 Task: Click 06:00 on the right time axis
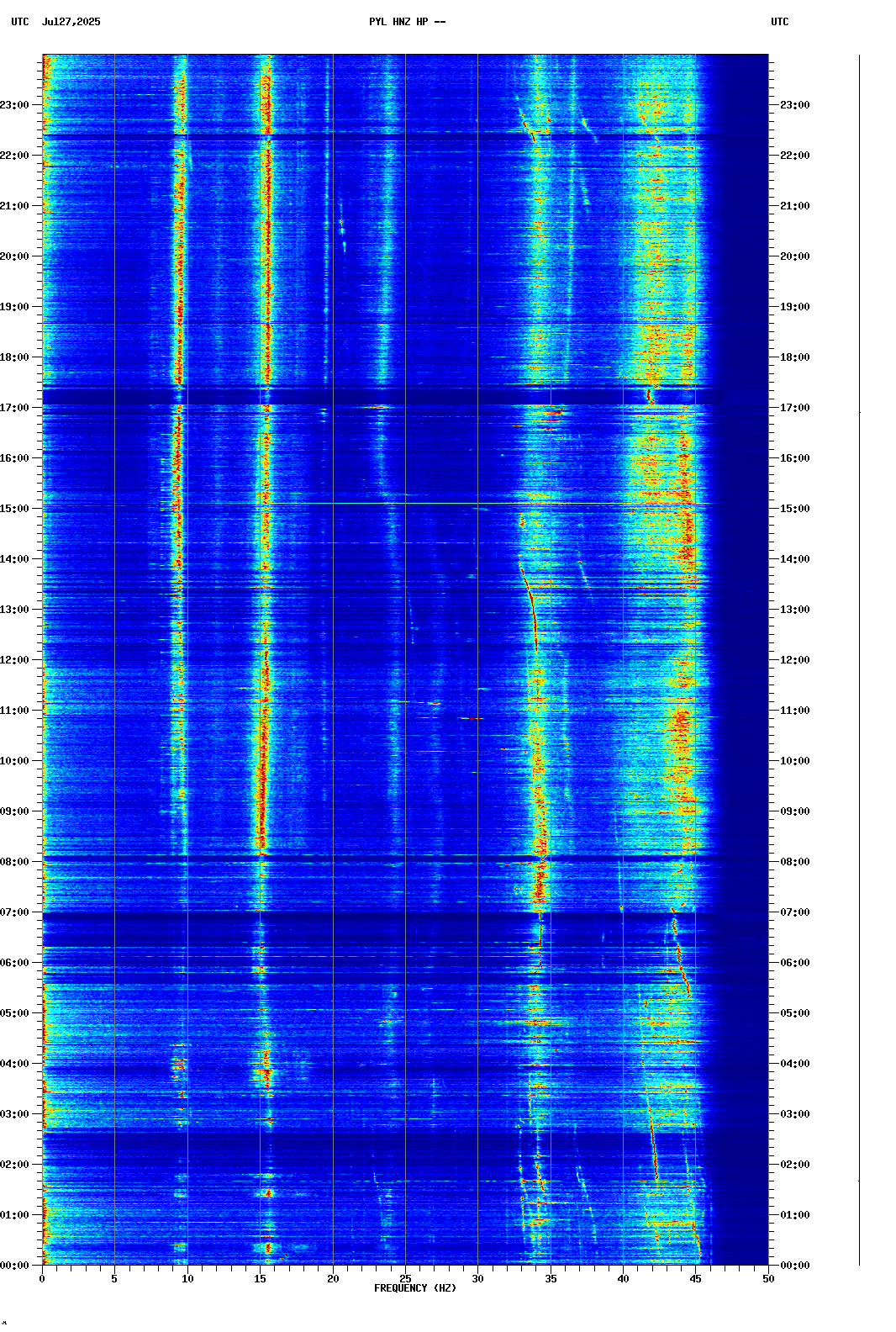(795, 963)
